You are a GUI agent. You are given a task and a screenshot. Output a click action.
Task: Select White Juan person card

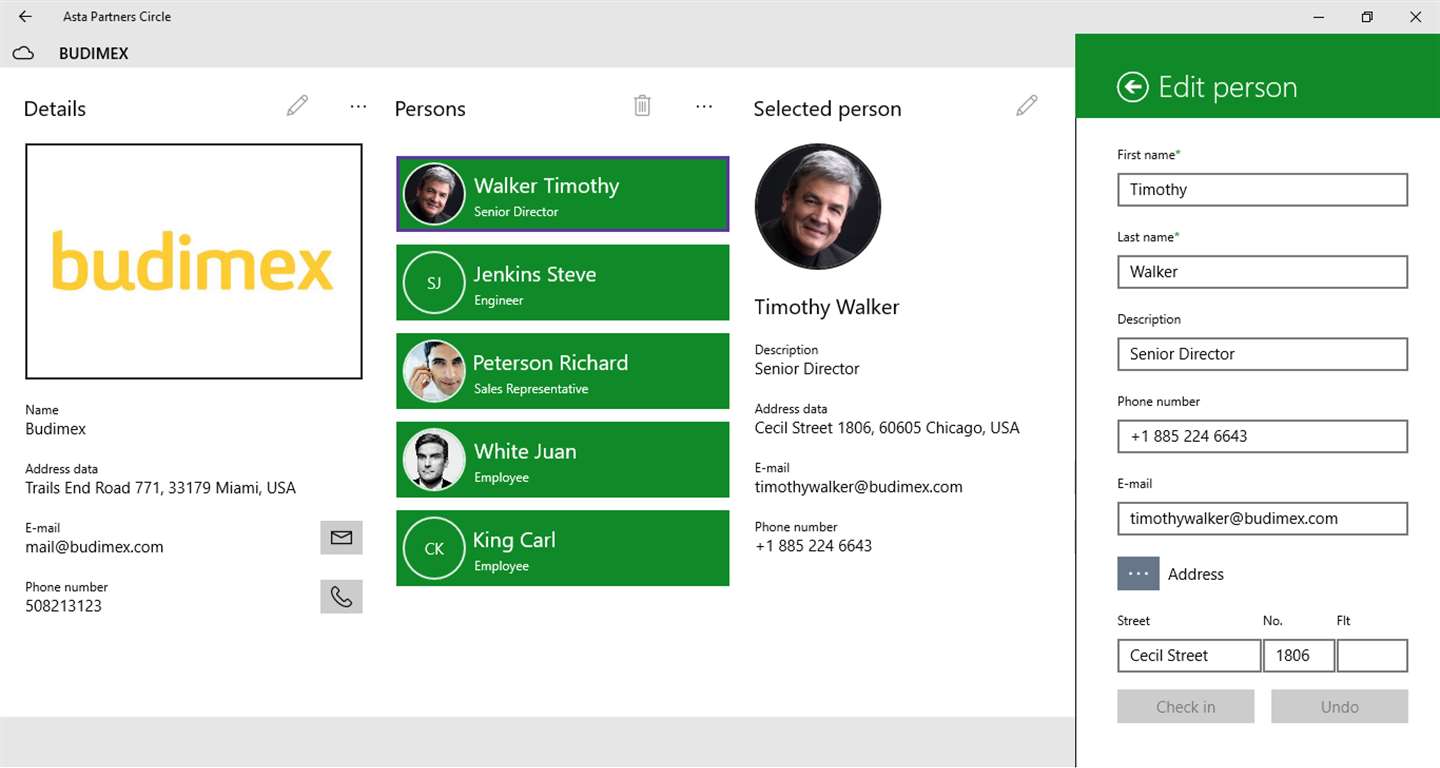tap(563, 460)
